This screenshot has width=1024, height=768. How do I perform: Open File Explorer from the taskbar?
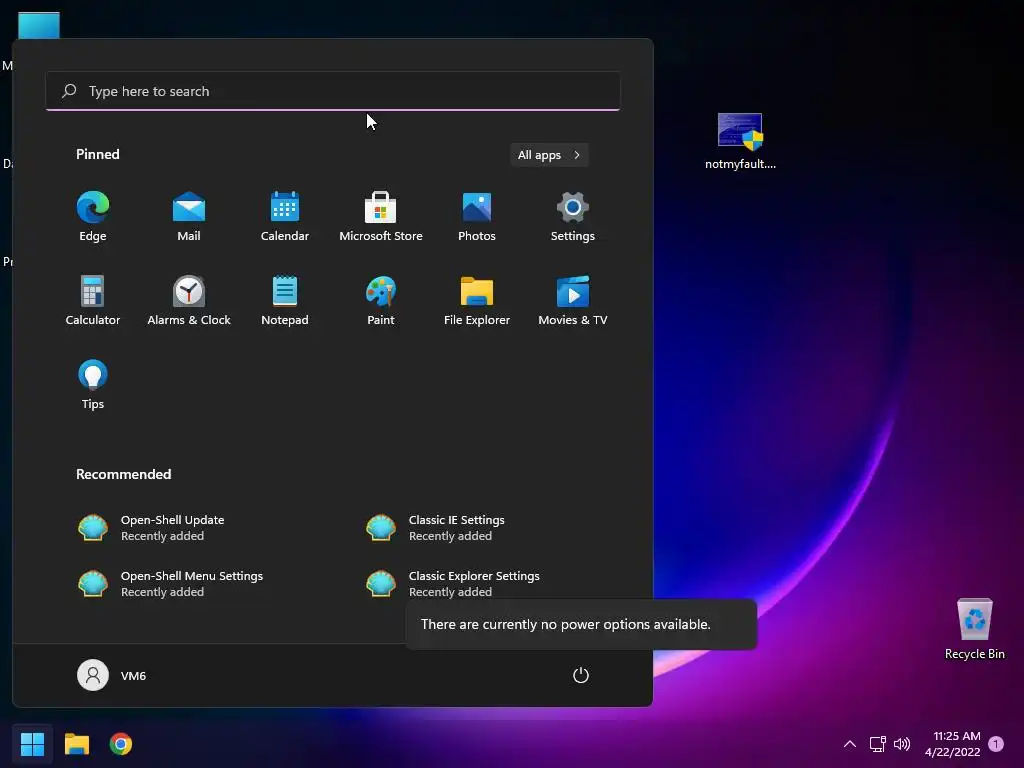(76, 744)
